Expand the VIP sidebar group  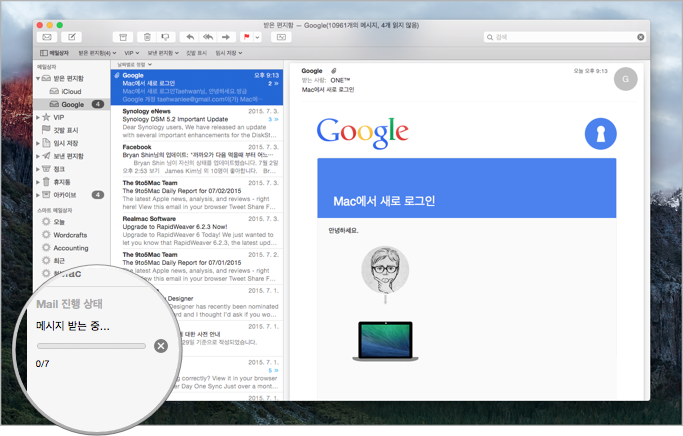point(38,117)
